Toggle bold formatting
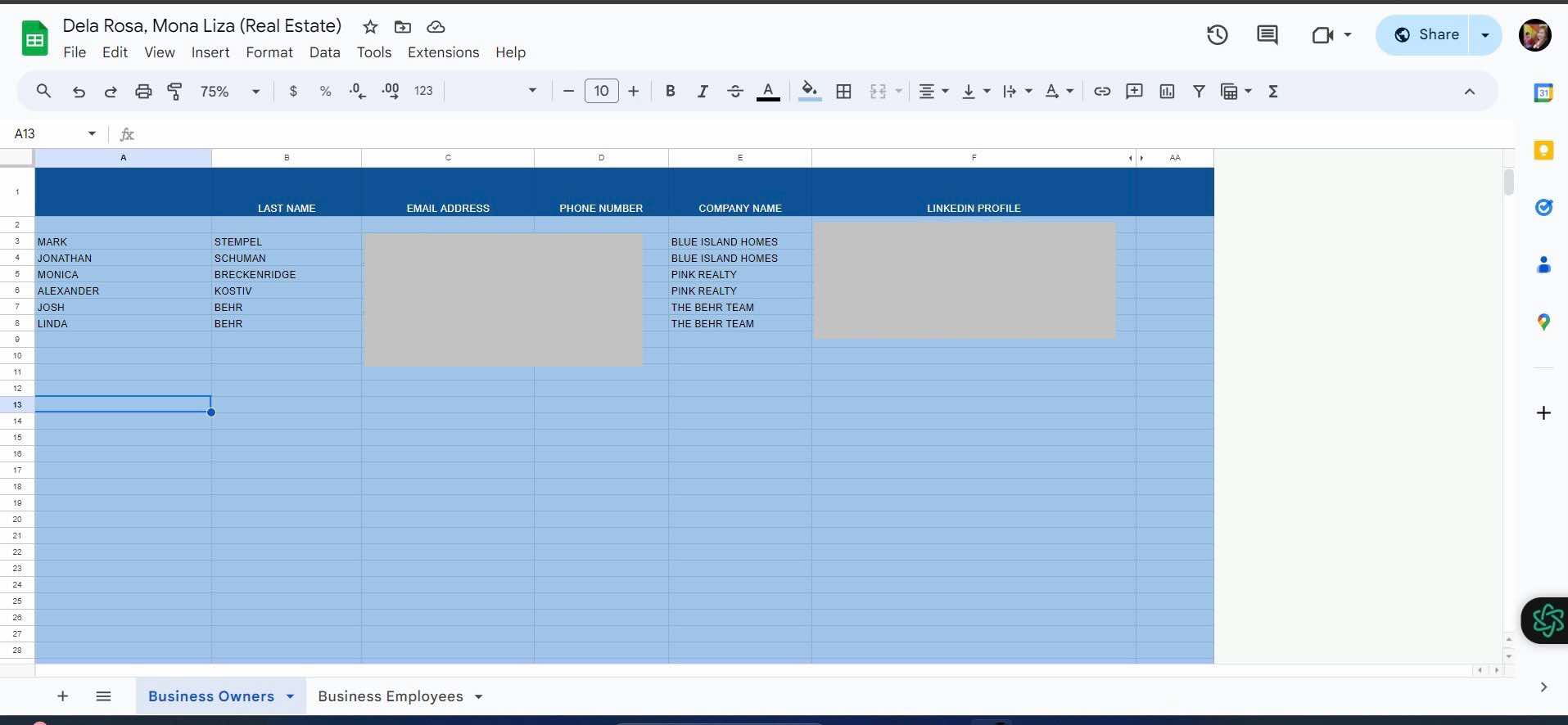Image resolution: width=1568 pixels, height=725 pixels. [x=670, y=92]
